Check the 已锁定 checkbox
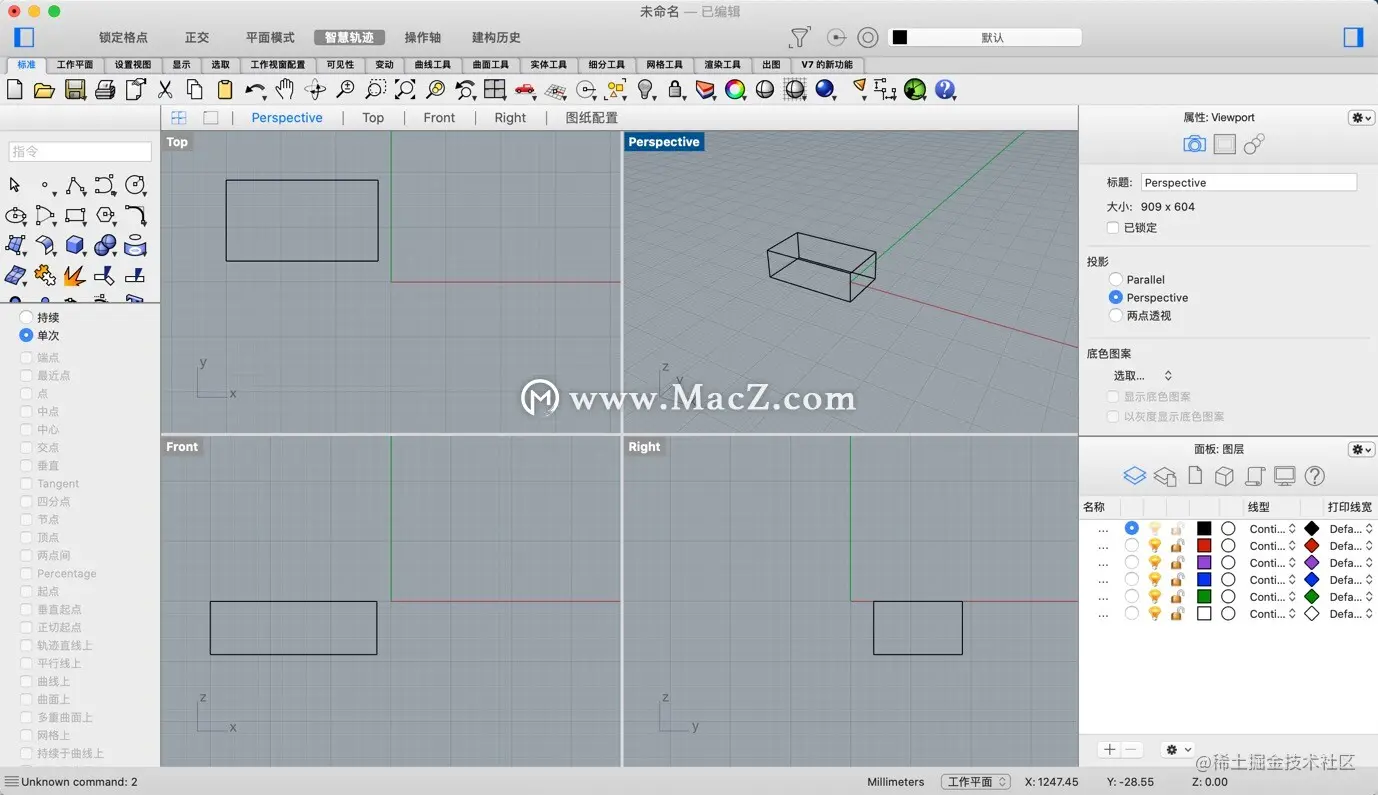1378x795 pixels. tap(1113, 228)
